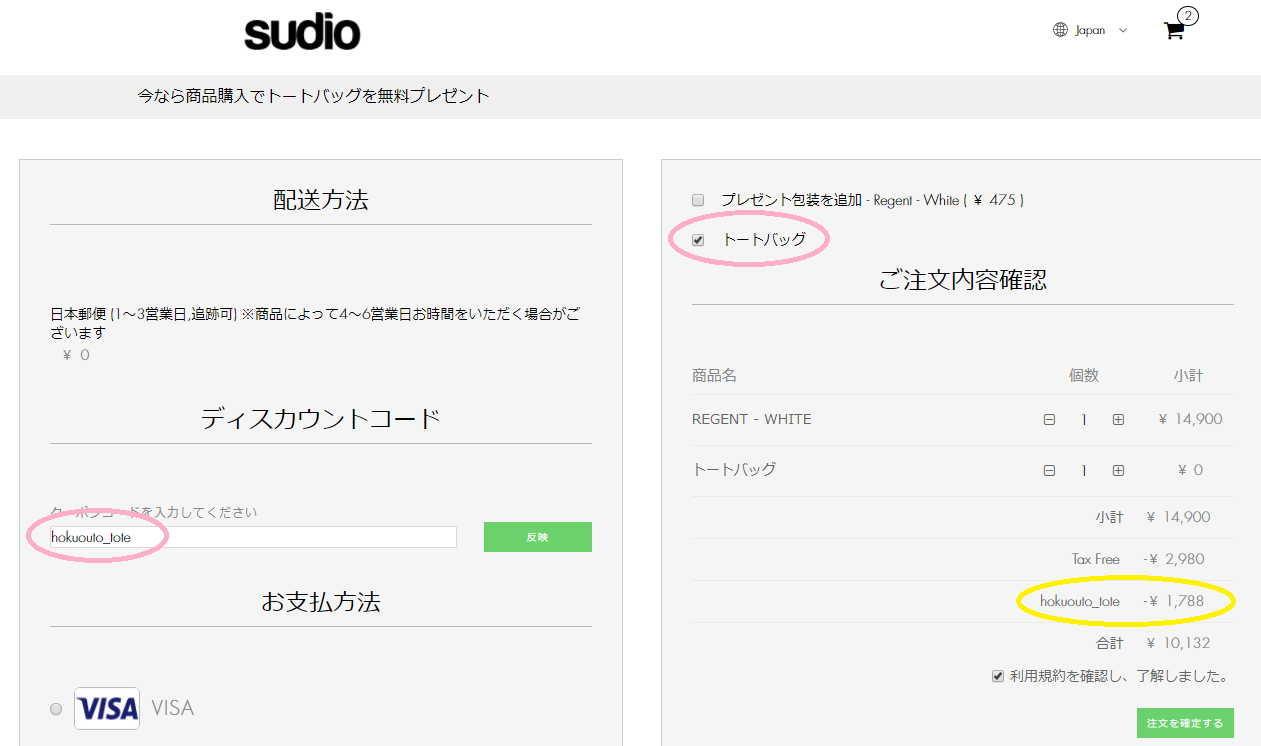Click the cart item count badge

1187,15
